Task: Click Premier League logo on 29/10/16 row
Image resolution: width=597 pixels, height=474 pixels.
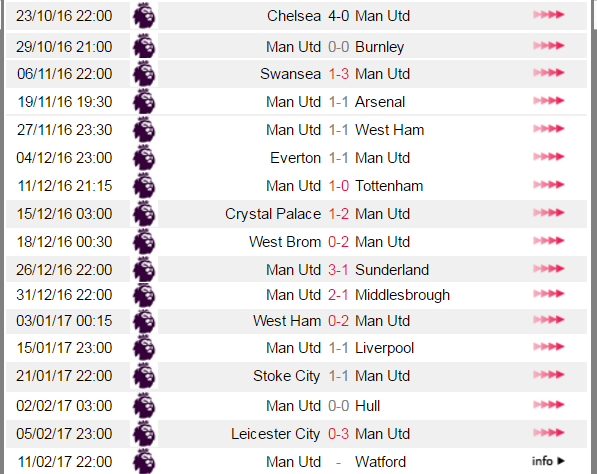Action: [144, 46]
